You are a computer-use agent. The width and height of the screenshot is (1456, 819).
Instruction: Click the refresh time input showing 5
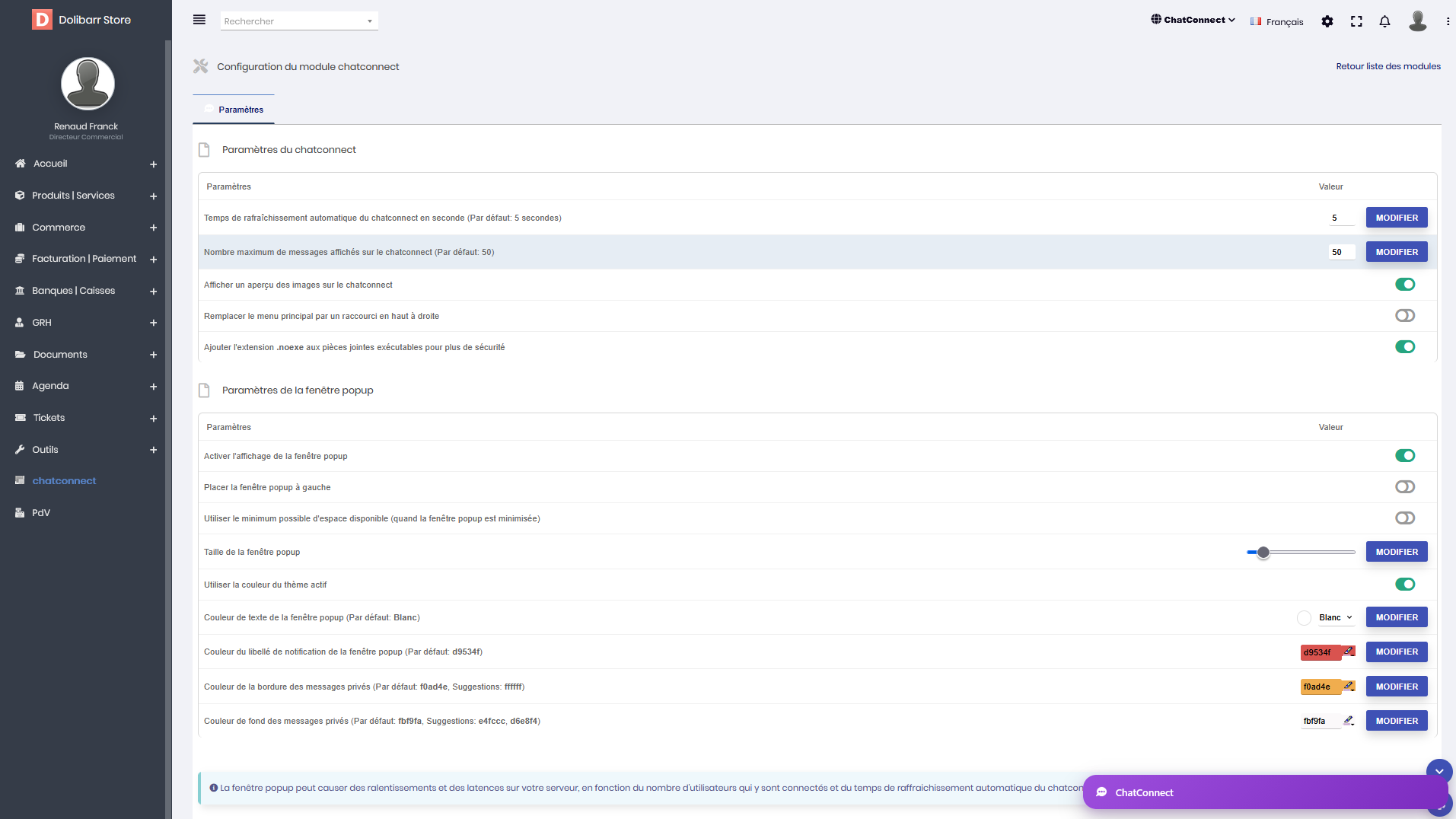[1342, 218]
